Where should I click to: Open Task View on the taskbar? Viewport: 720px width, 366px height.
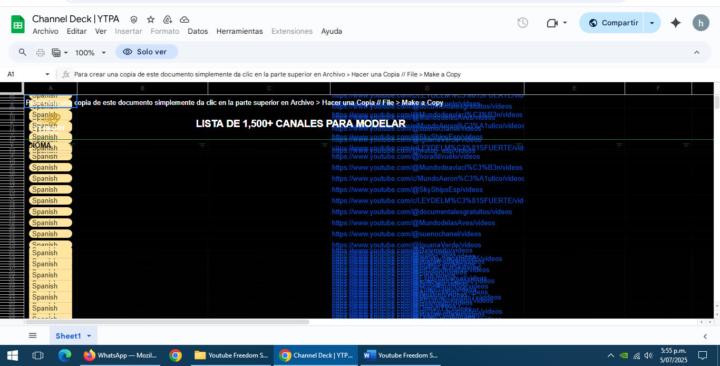point(38,355)
